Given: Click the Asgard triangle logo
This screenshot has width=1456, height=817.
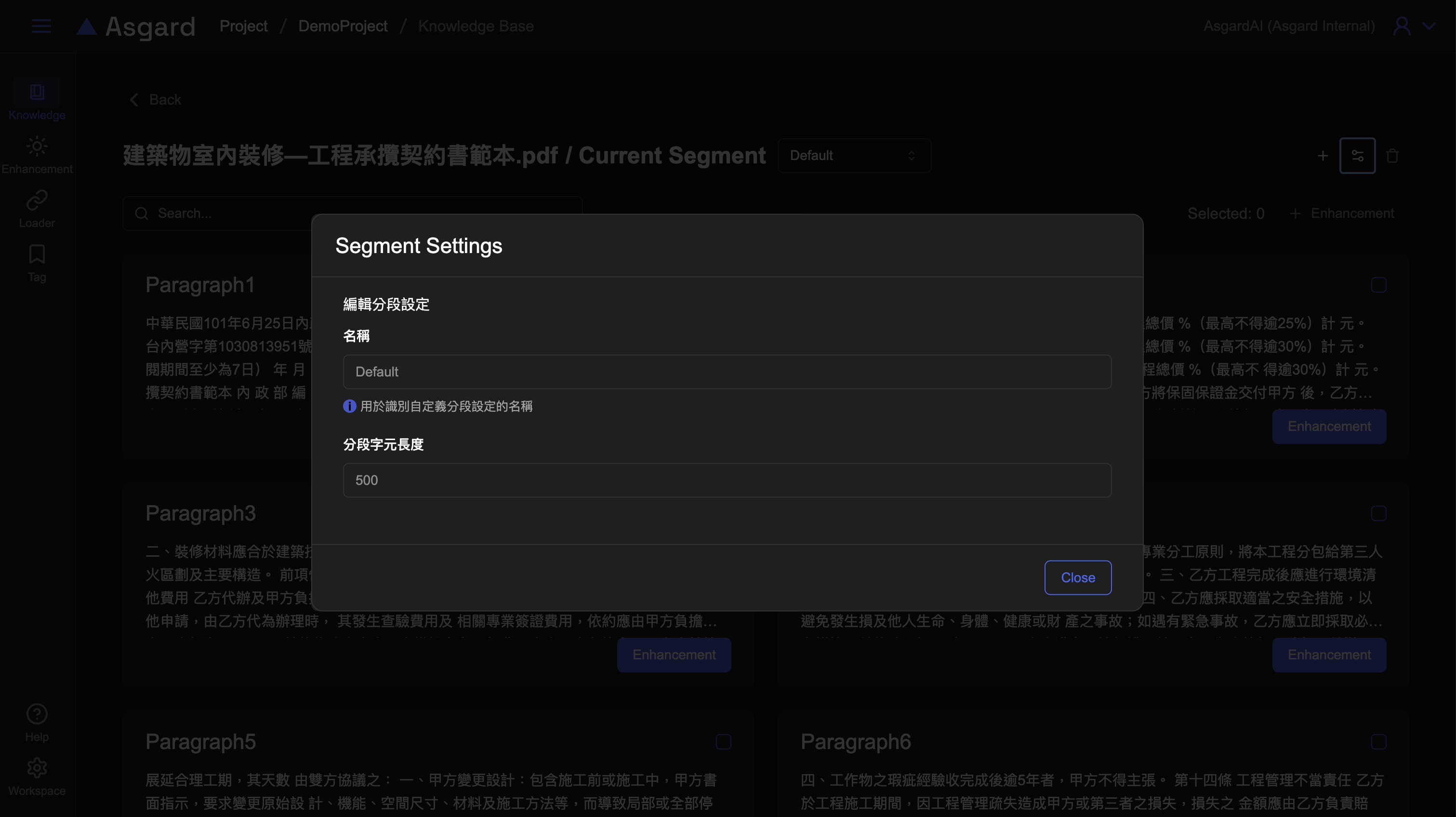Looking at the screenshot, I should pos(87,26).
